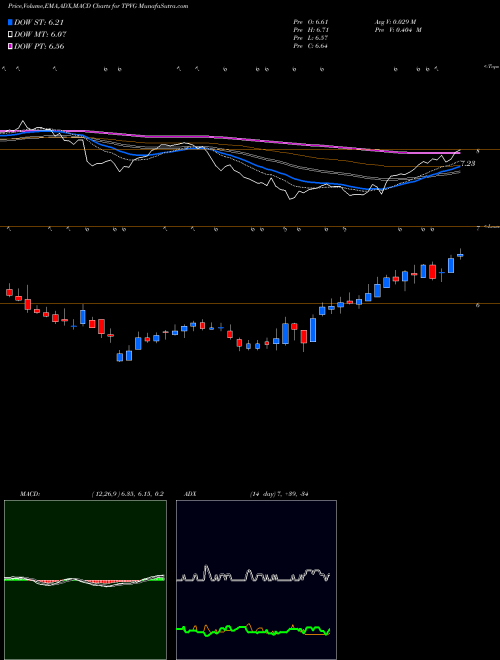Click the 'Pre V: 0.404 M' value
Screen dimensions: 500x660
[x=398, y=30]
